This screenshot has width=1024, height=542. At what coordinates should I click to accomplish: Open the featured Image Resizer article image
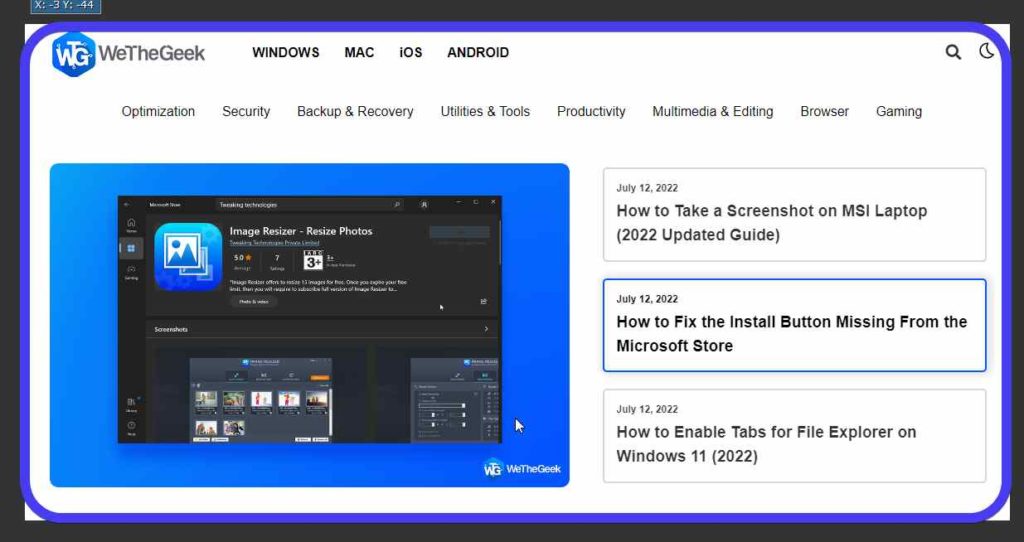coord(310,325)
